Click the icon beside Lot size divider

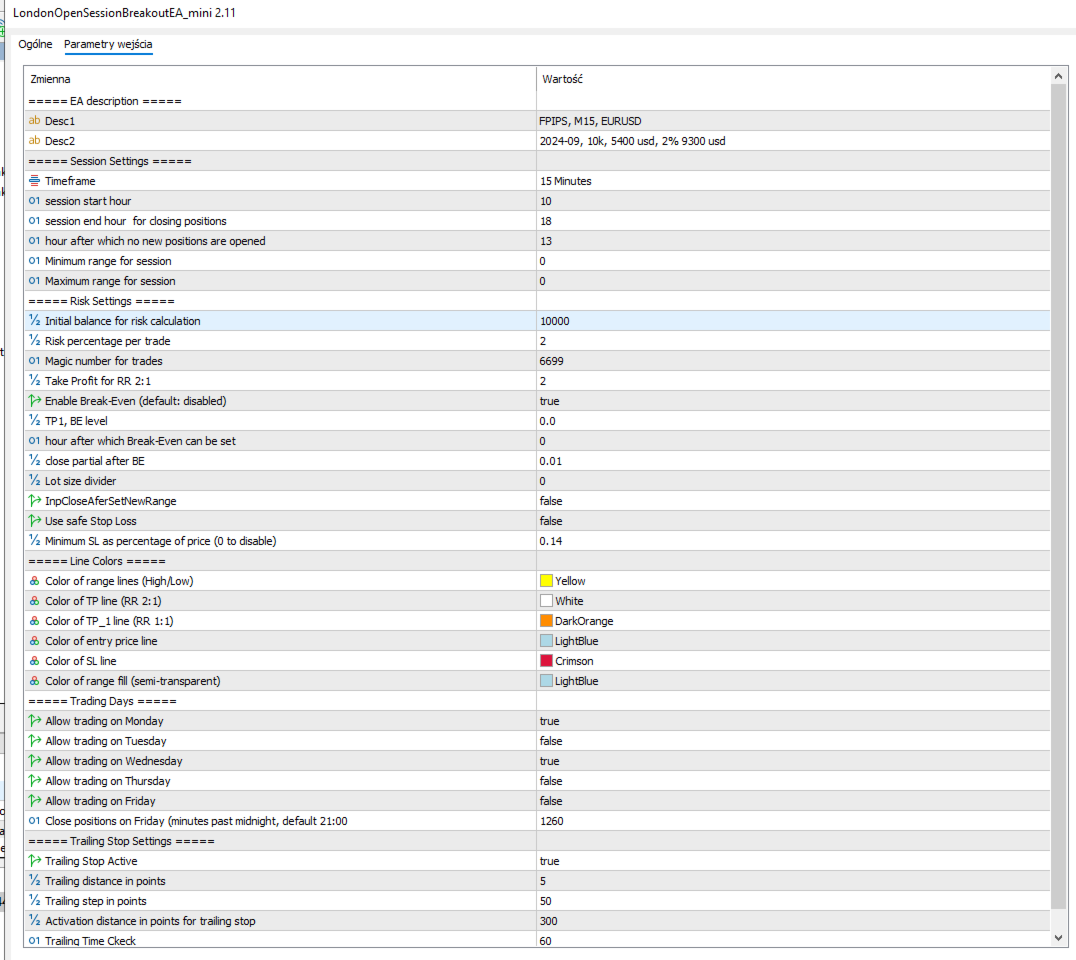(34, 481)
